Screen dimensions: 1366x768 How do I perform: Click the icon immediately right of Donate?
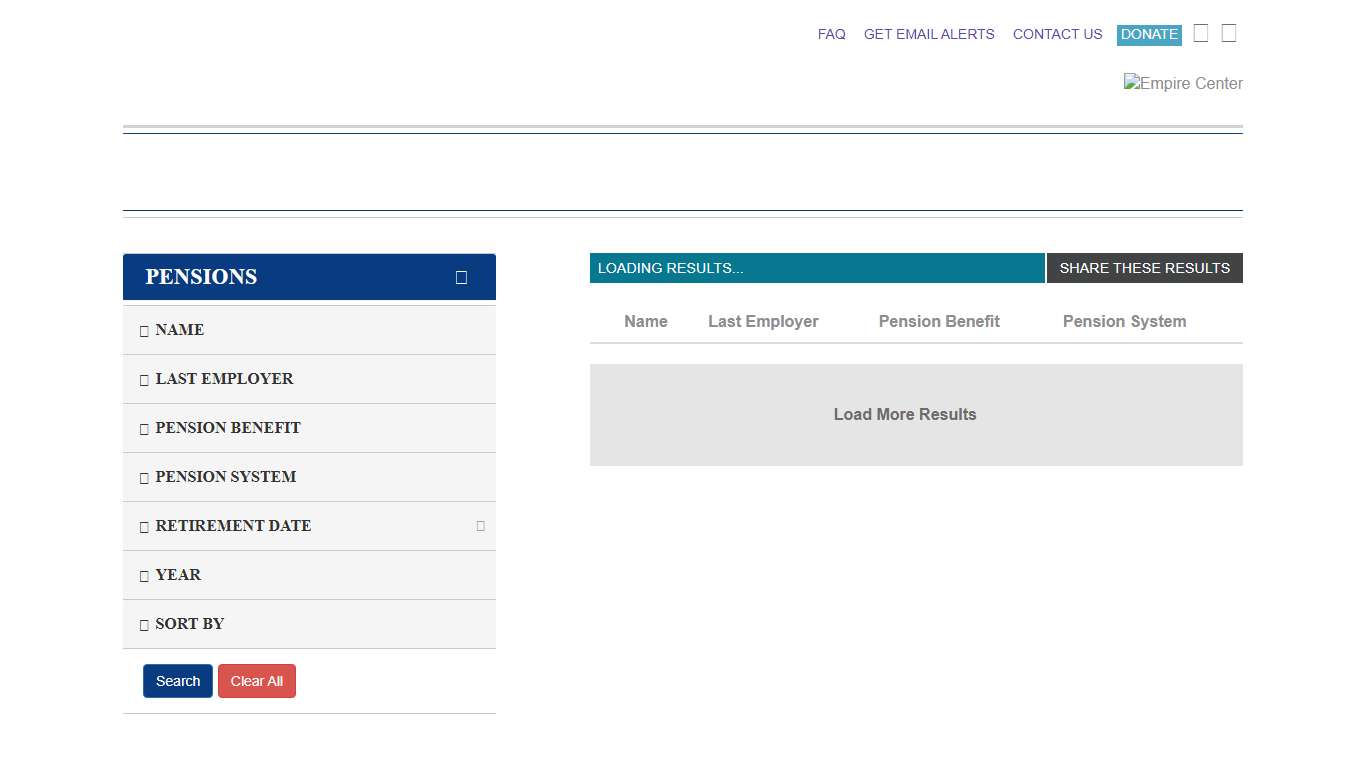click(1201, 34)
